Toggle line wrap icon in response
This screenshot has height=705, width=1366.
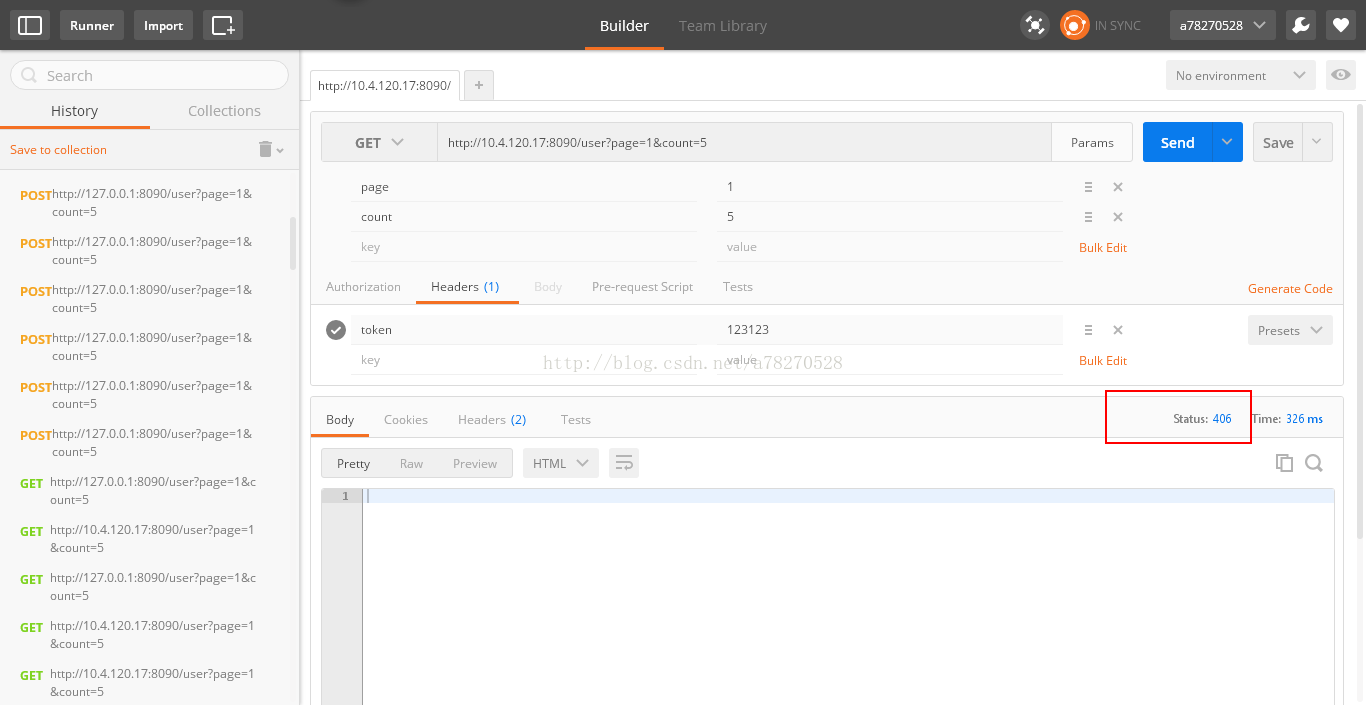(x=624, y=463)
